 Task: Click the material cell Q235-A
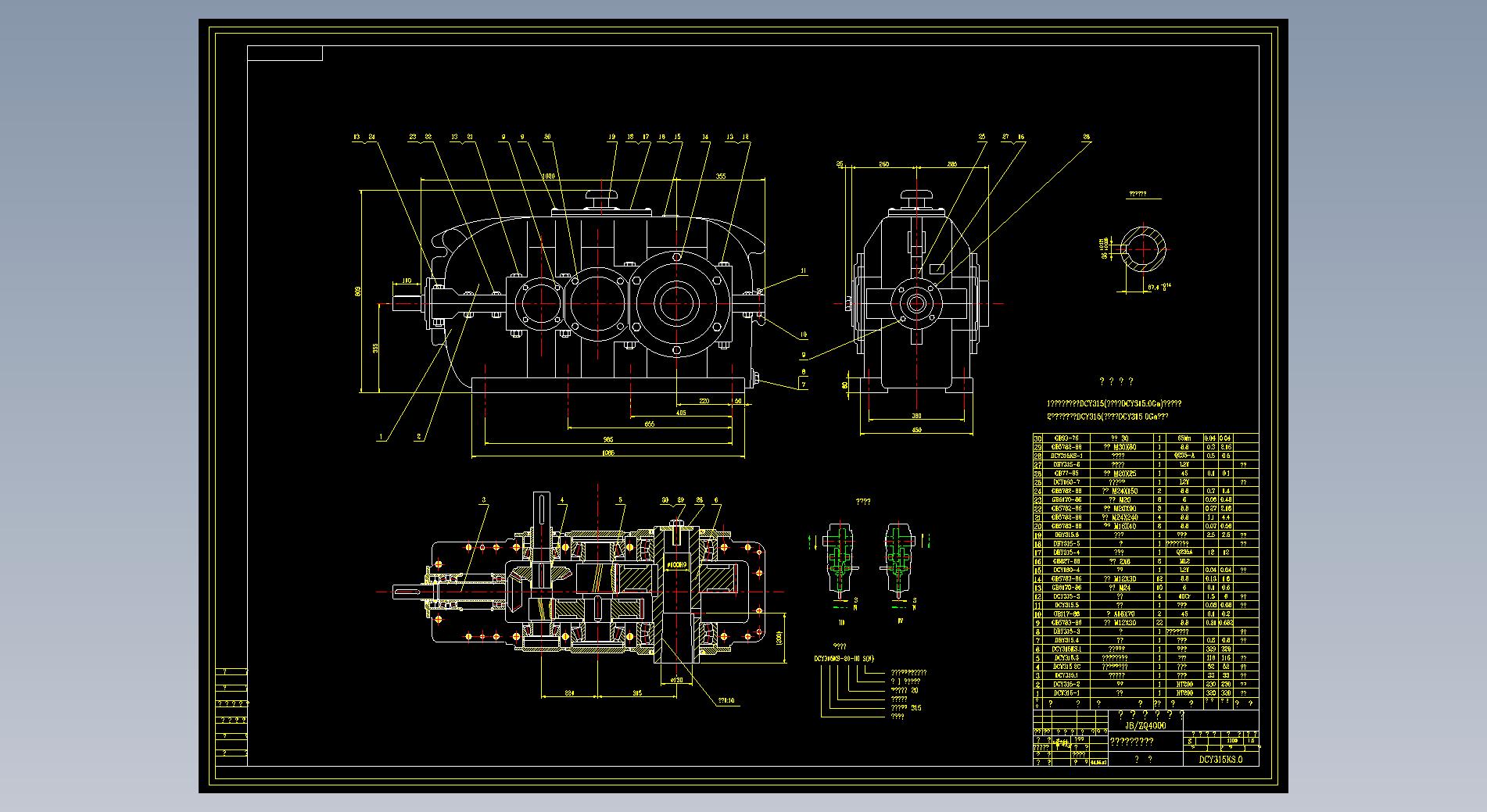click(x=1184, y=456)
